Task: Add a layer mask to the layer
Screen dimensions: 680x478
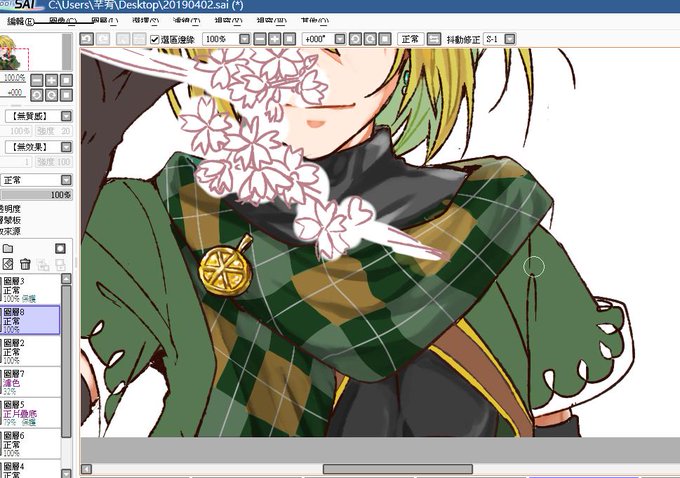Action: (60, 249)
